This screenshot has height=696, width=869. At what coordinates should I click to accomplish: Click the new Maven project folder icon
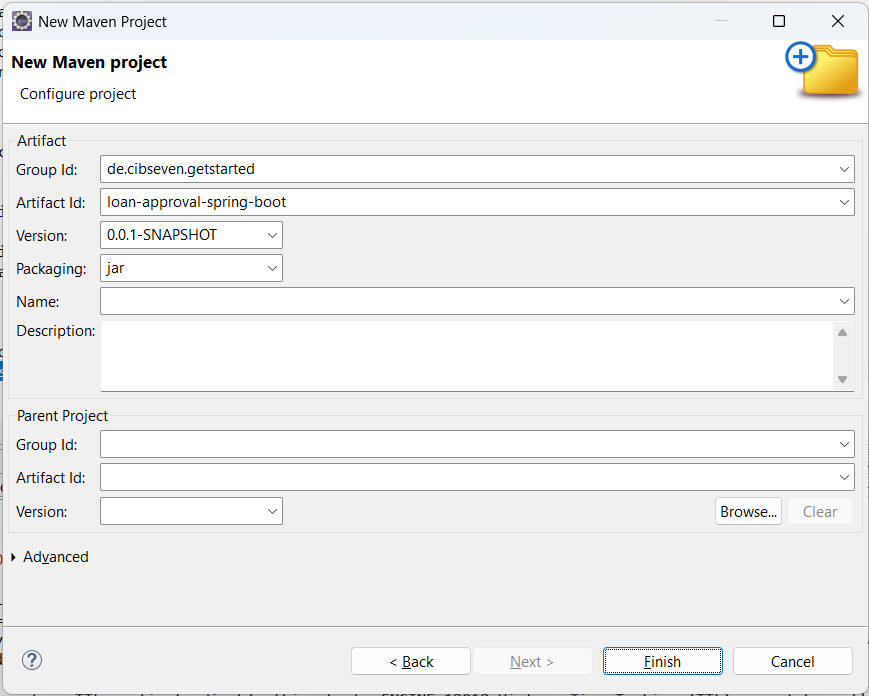point(822,69)
